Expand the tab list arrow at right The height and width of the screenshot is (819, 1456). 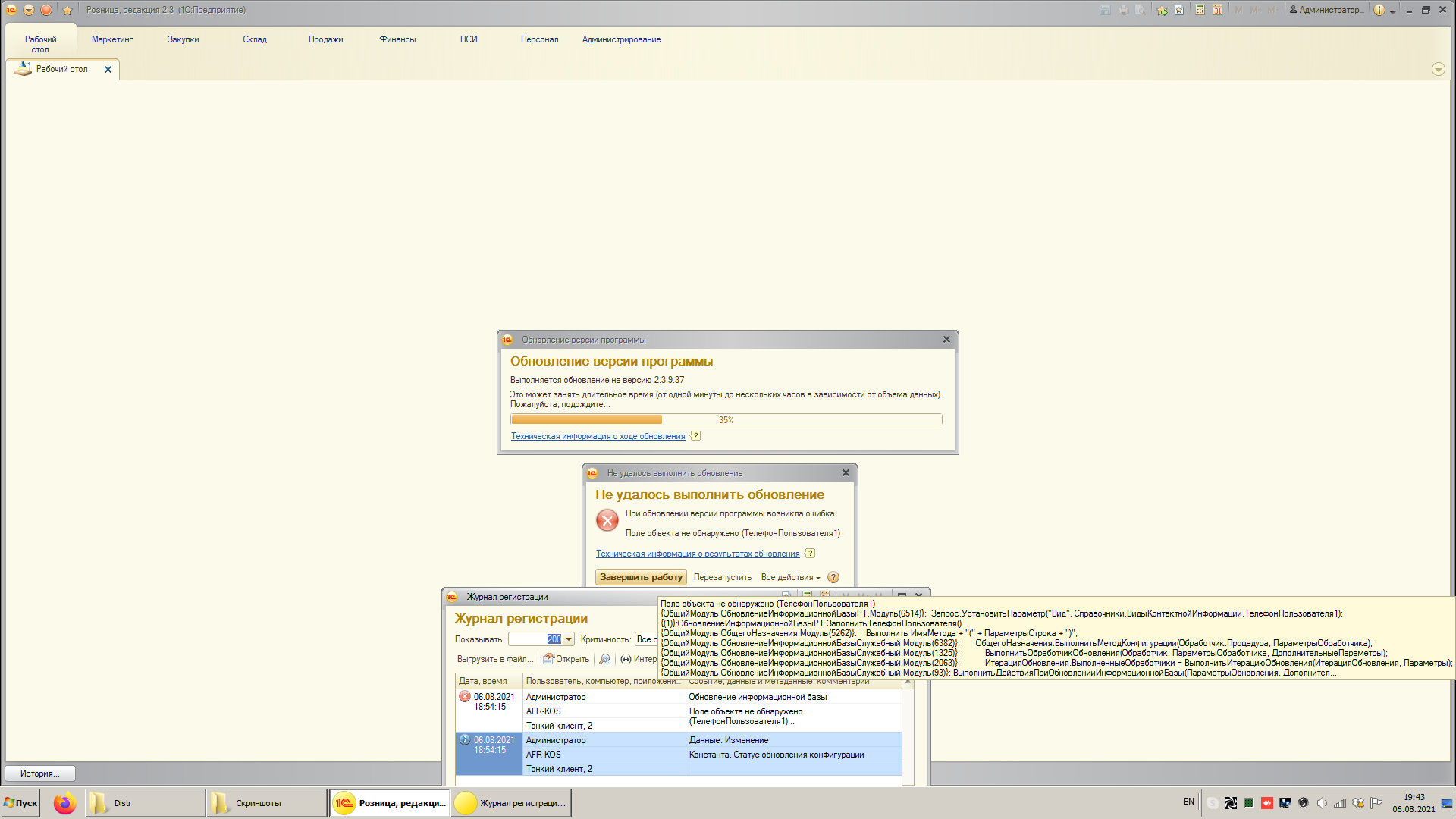1438,69
